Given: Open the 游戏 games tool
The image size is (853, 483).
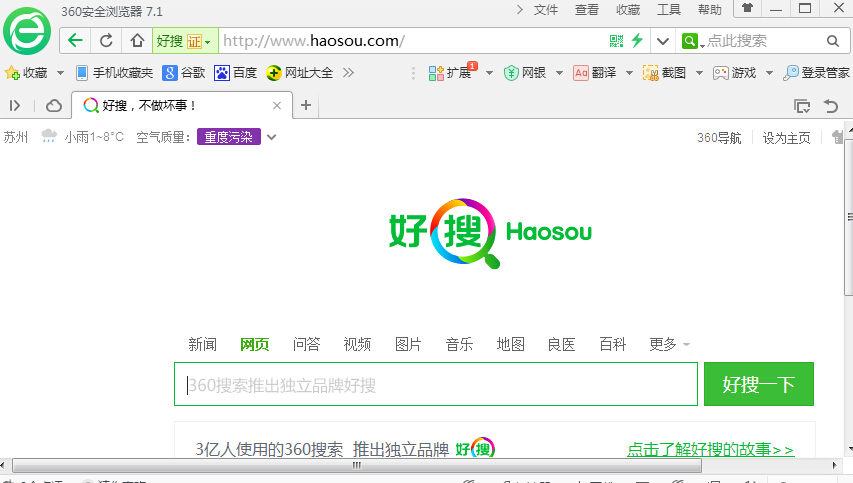Looking at the screenshot, I should coord(734,73).
